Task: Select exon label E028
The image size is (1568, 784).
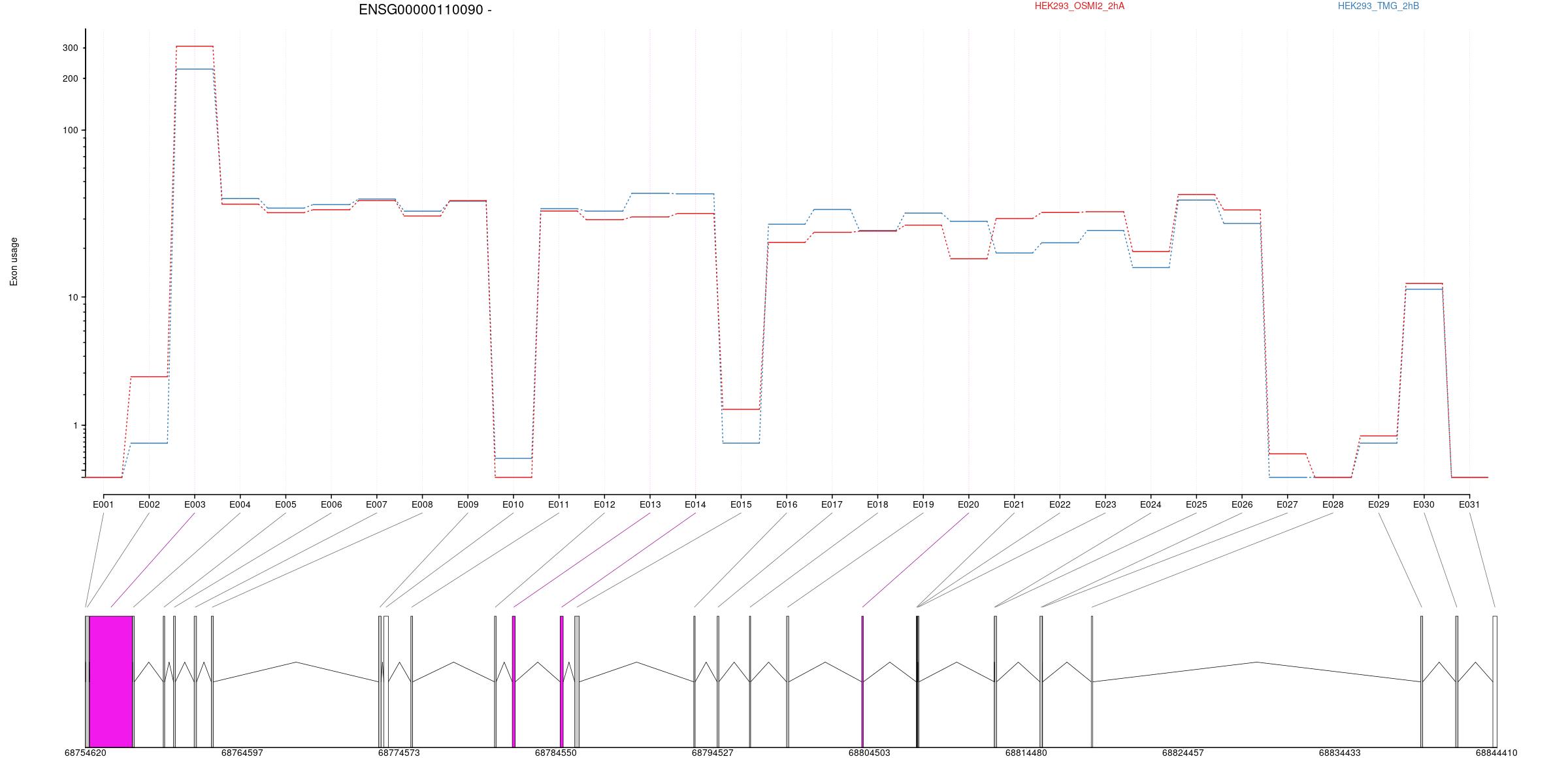Action: 1333,504
